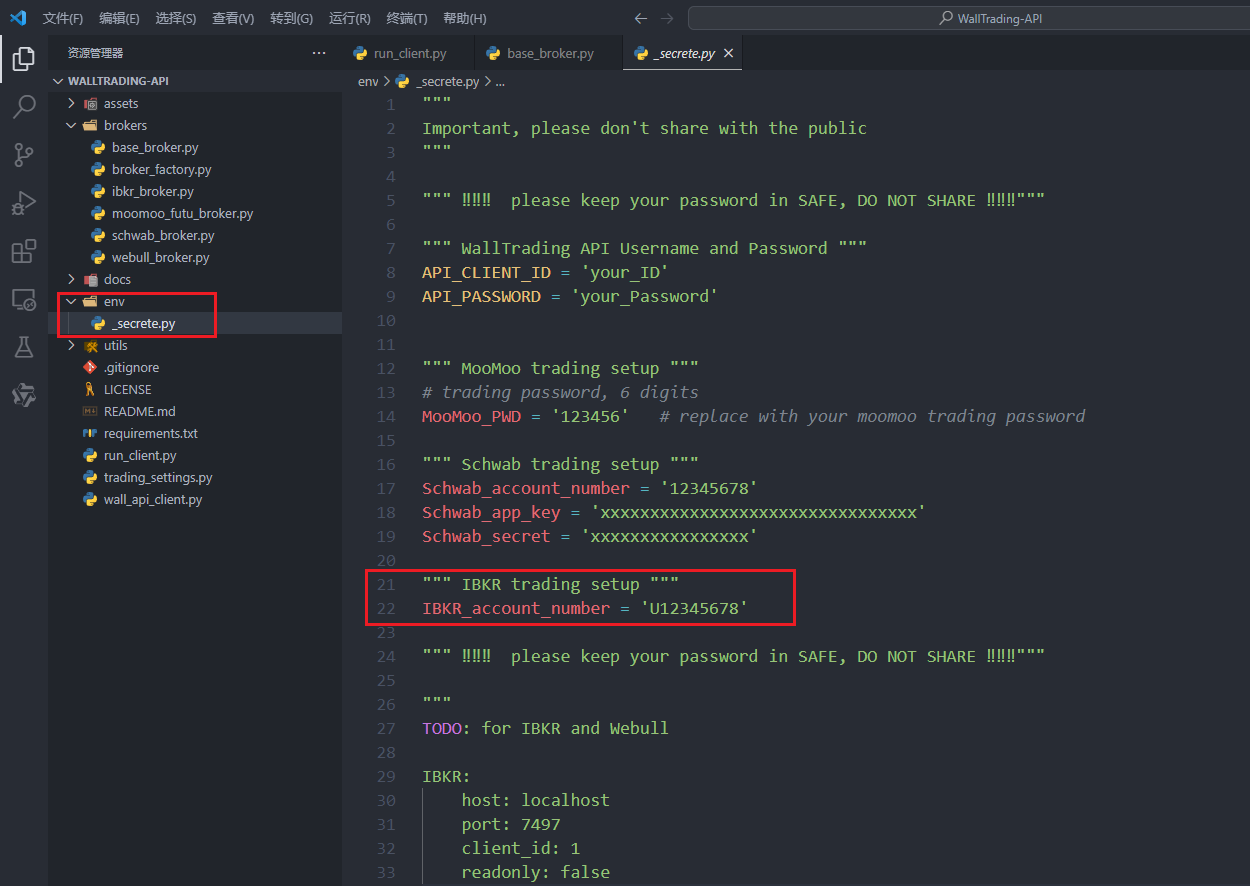The image size is (1250, 886).
Task: Open the Source Control view
Action: tap(23, 155)
